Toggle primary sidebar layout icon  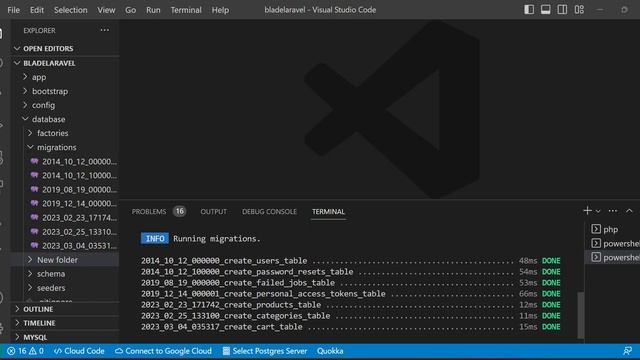click(529, 9)
